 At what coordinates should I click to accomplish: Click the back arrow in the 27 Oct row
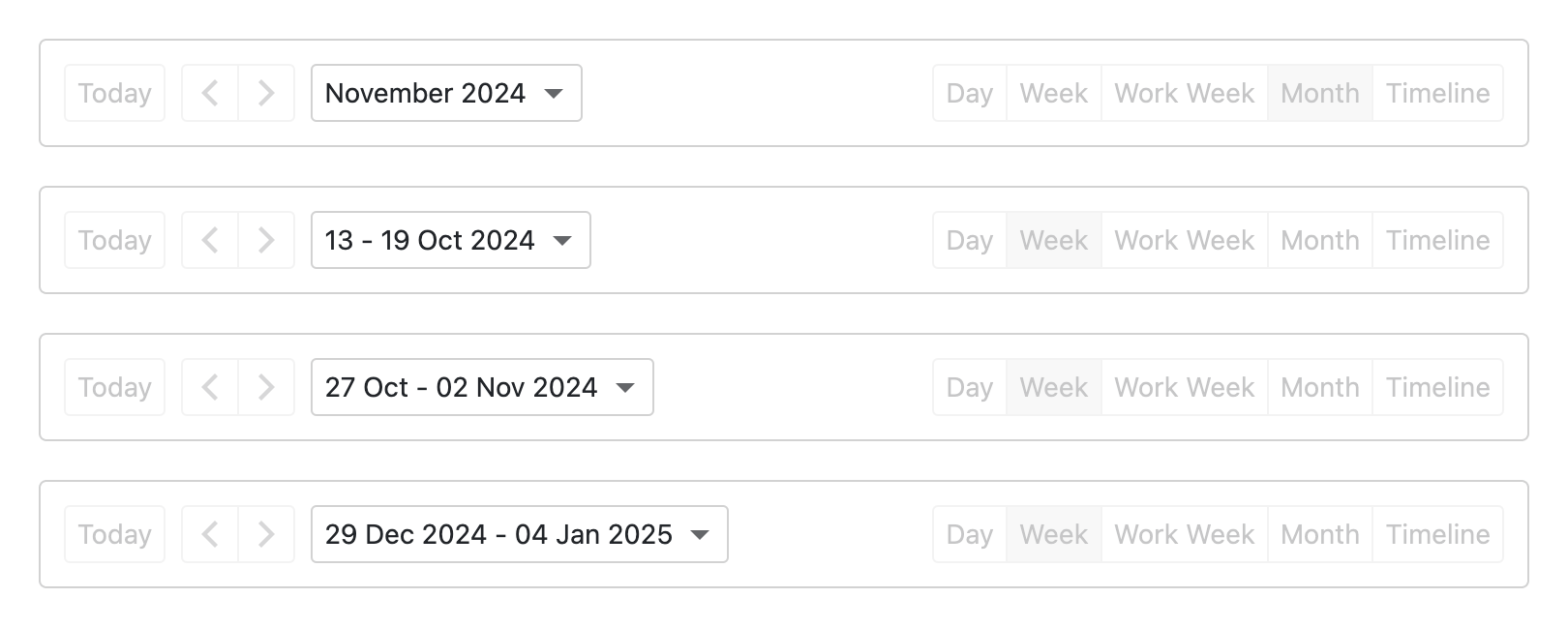tap(209, 387)
